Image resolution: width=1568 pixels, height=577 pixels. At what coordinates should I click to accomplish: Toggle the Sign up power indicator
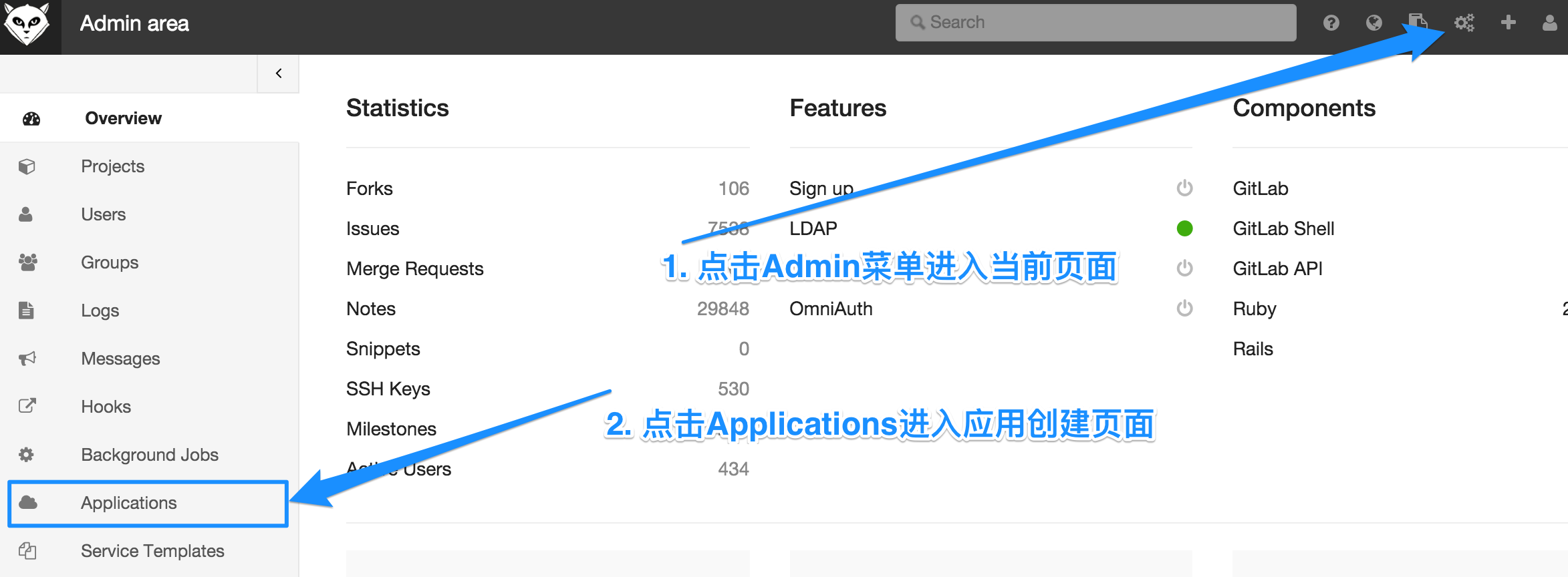pos(1184,188)
